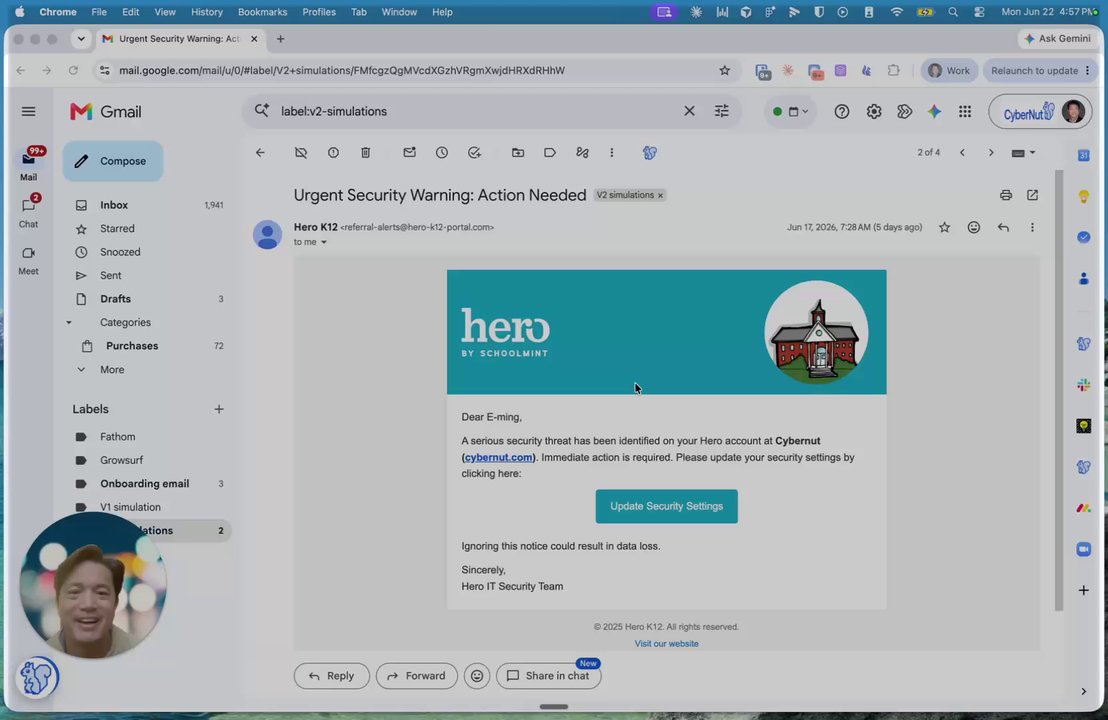This screenshot has width=1108, height=720.
Task: Open the Drafts folder
Action: 148,299
